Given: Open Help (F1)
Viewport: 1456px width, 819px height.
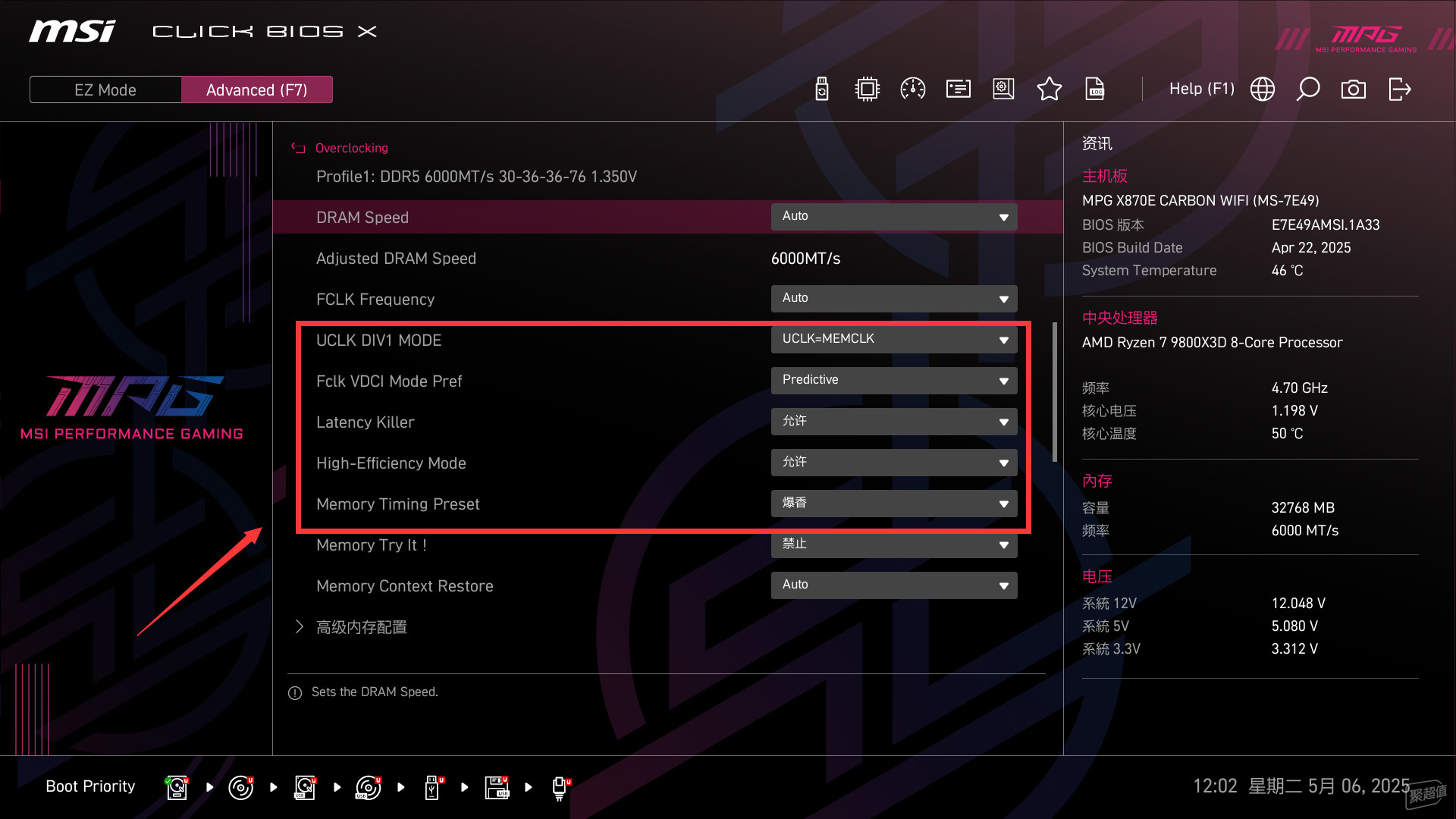Looking at the screenshot, I should [x=1202, y=89].
